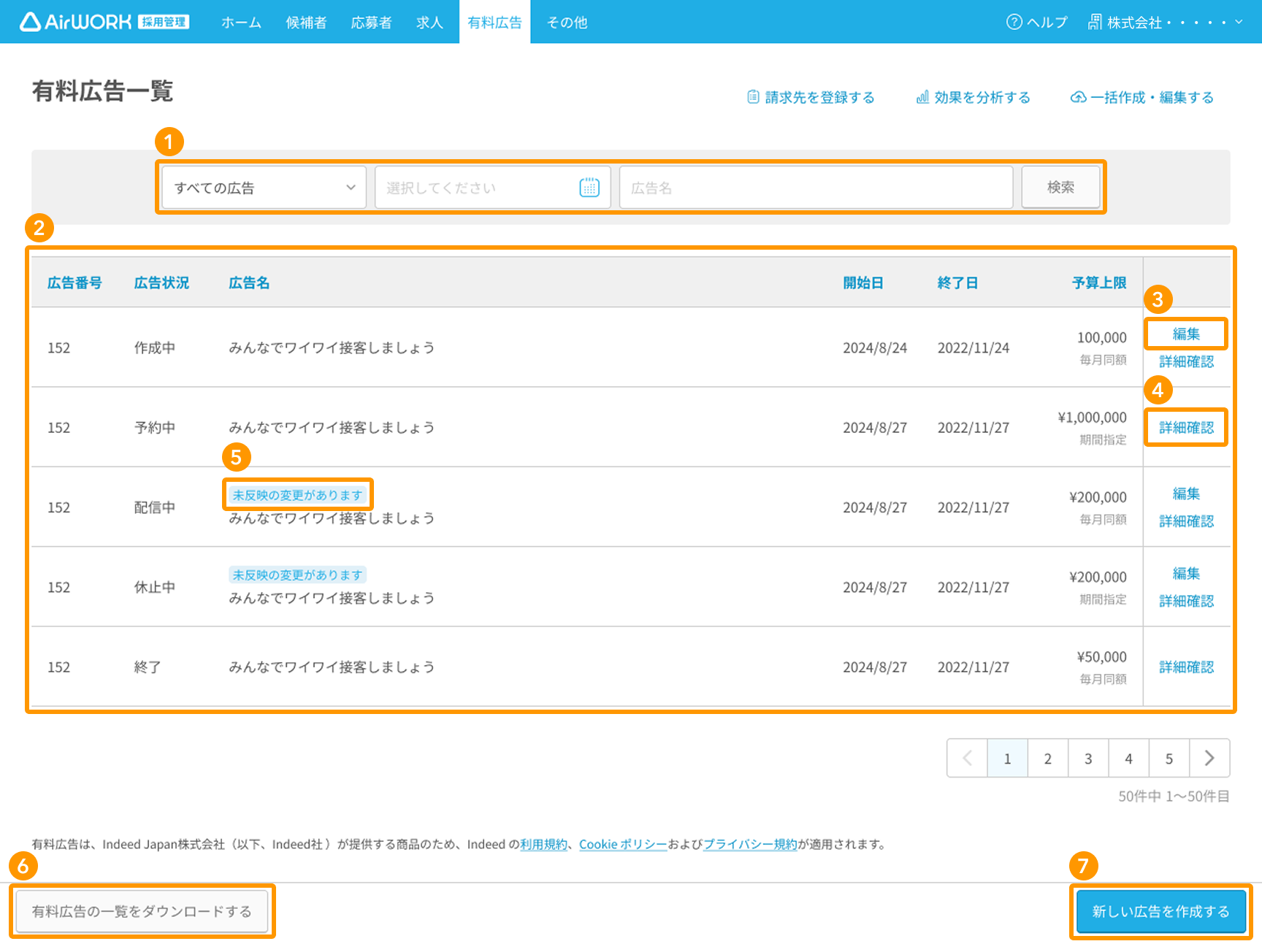Click the 予約中 status cell
Screen dimensions: 1262x952
tap(155, 427)
